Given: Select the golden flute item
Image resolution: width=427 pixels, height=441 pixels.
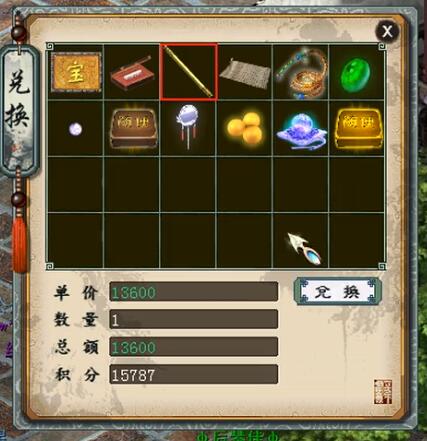Looking at the screenshot, I should 189,72.
